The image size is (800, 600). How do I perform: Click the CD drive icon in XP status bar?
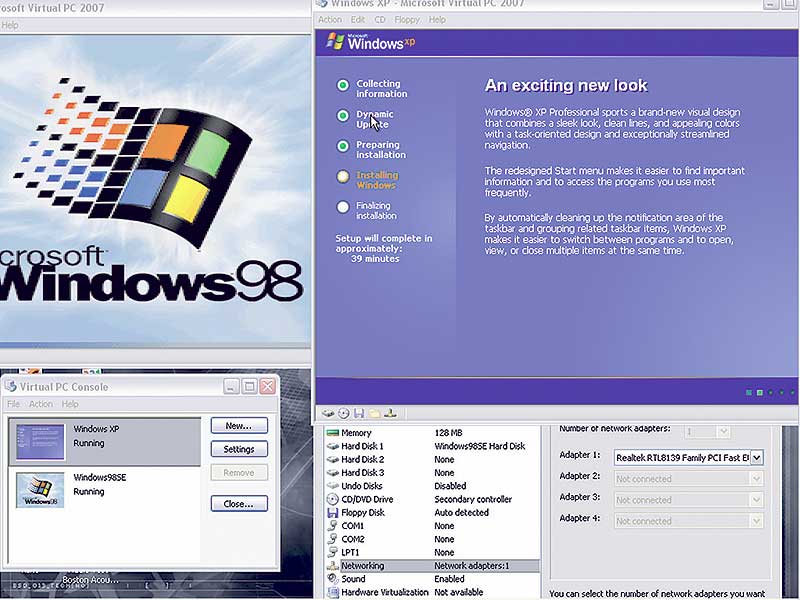coord(344,413)
